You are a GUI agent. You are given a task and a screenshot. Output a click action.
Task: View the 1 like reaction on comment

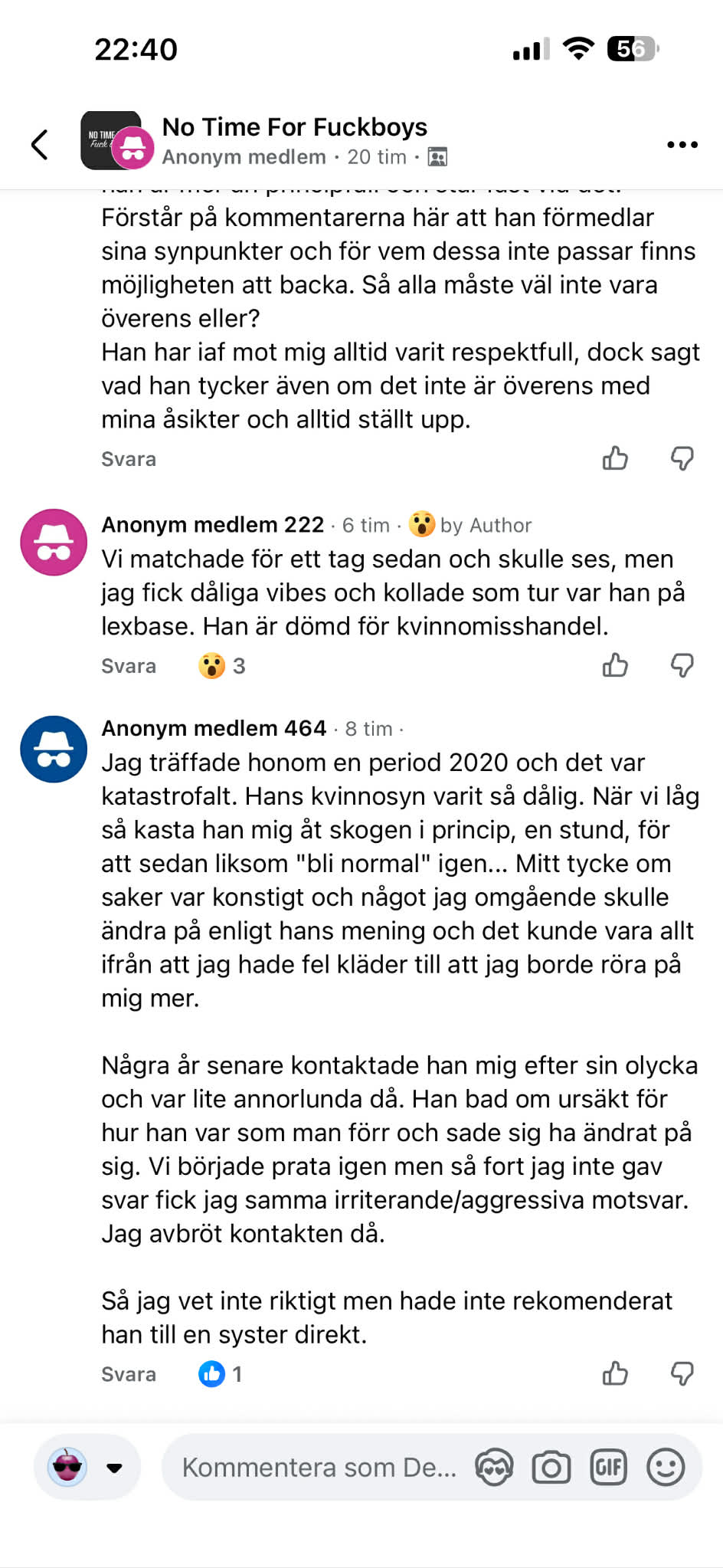click(x=221, y=1374)
